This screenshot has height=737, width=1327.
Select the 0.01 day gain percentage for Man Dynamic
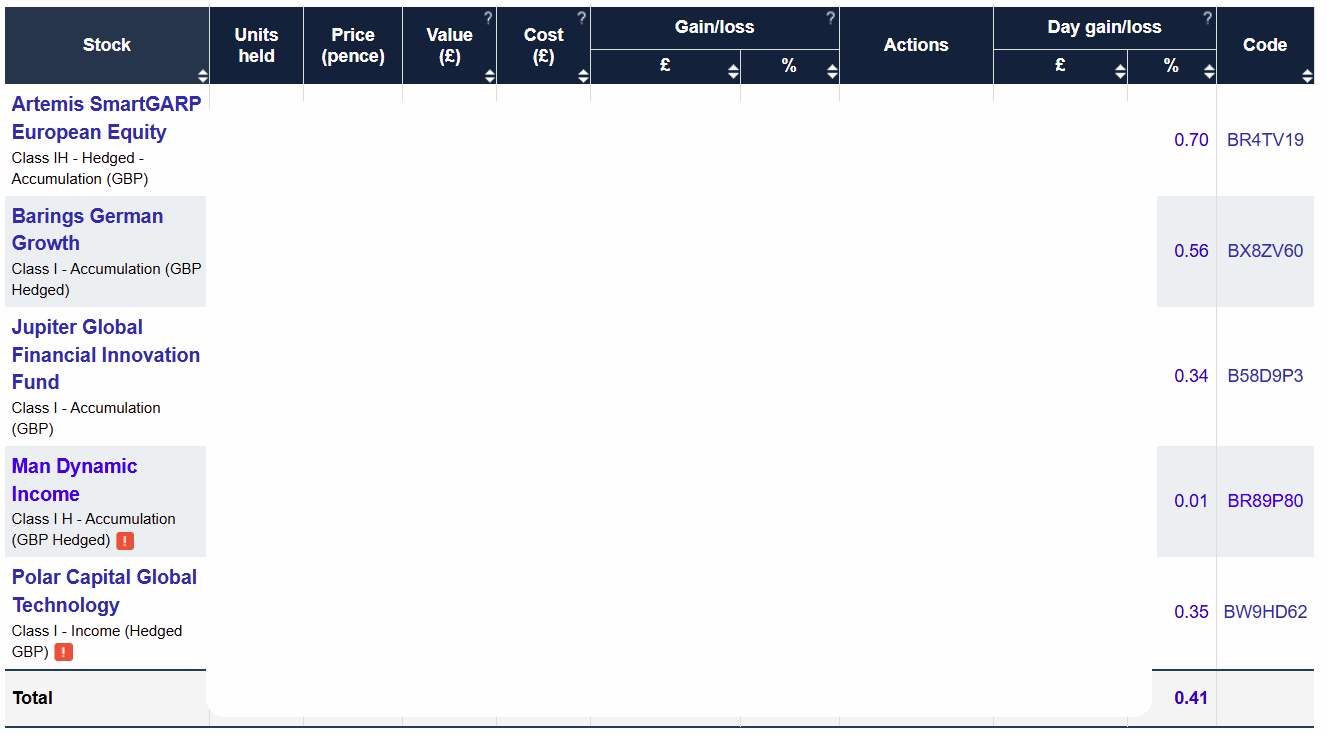click(1191, 501)
